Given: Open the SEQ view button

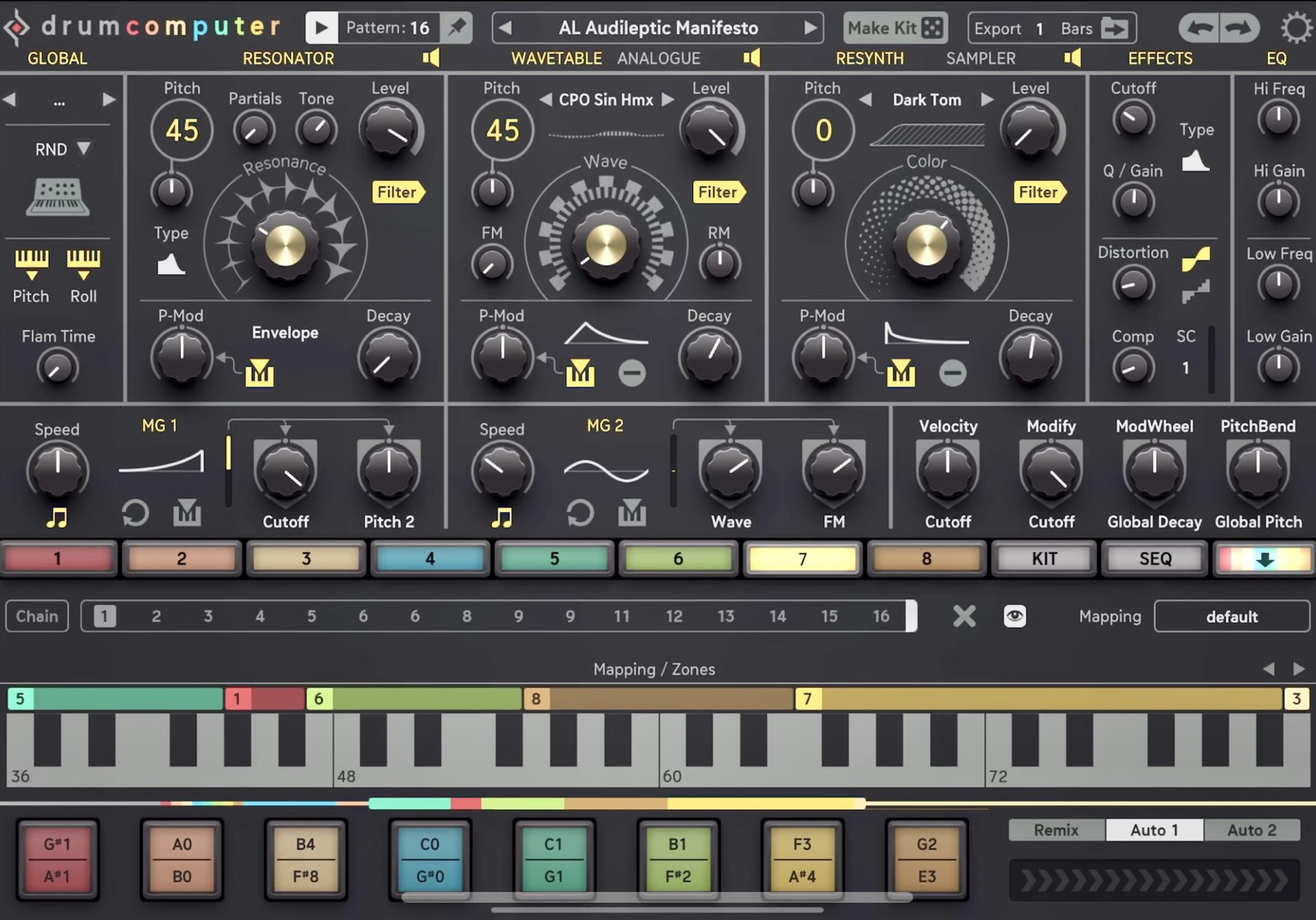Looking at the screenshot, I should click(x=1154, y=559).
